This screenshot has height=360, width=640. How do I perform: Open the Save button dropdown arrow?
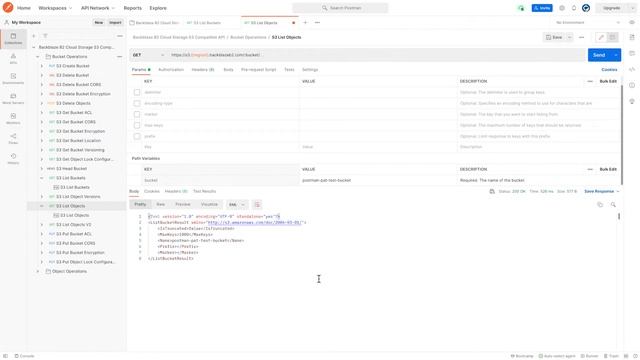569,37
